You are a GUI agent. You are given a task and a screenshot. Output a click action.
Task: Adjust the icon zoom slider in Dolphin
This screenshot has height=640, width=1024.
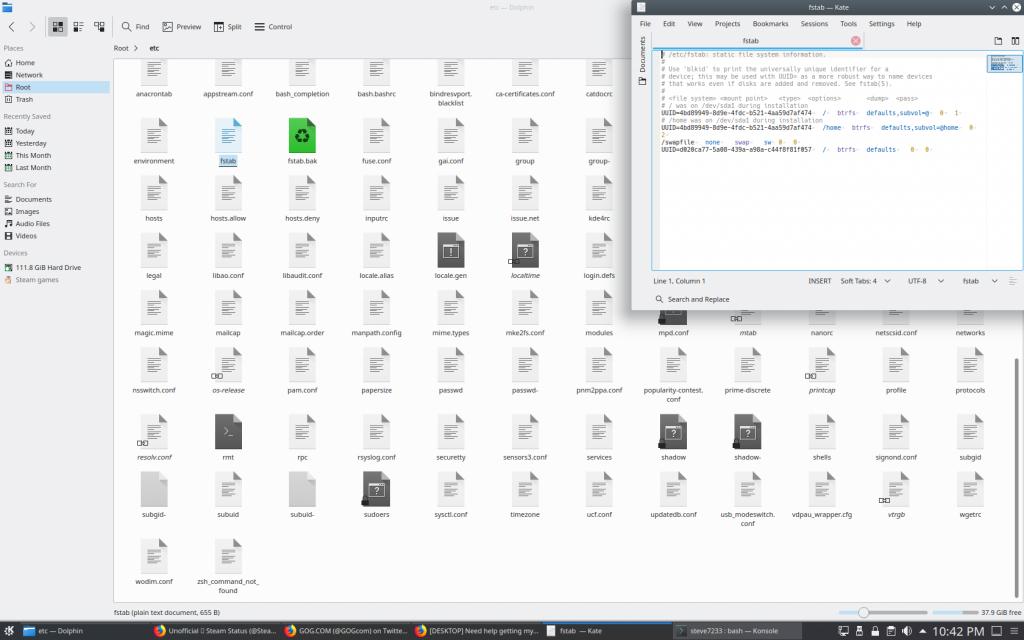[x=863, y=612]
